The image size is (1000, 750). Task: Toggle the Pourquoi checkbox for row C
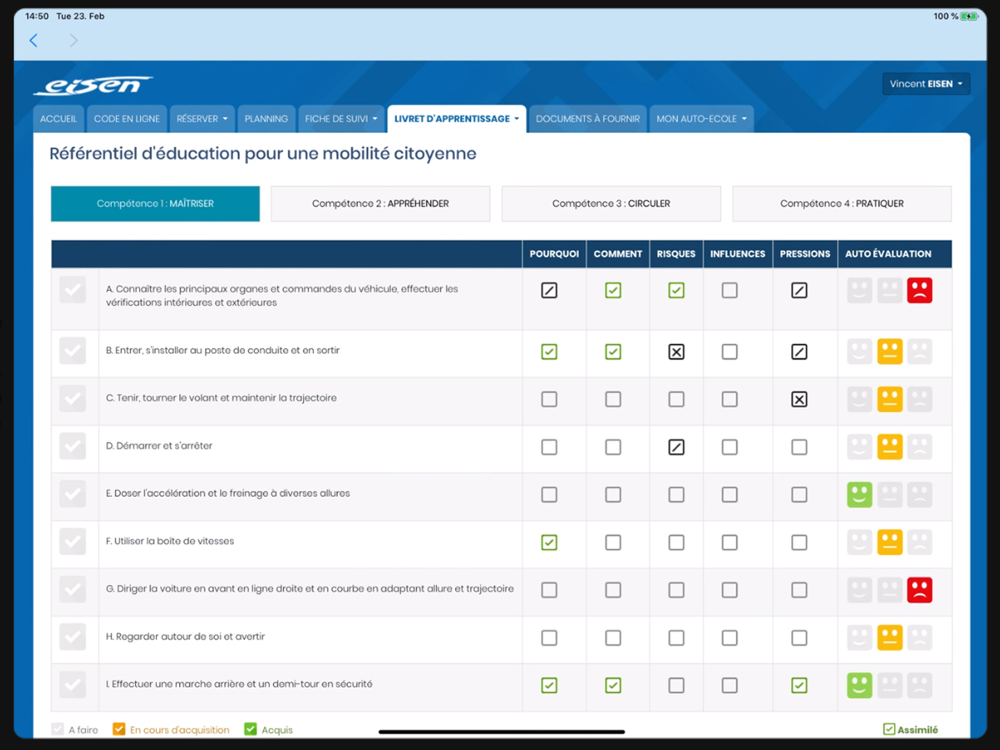(549, 399)
